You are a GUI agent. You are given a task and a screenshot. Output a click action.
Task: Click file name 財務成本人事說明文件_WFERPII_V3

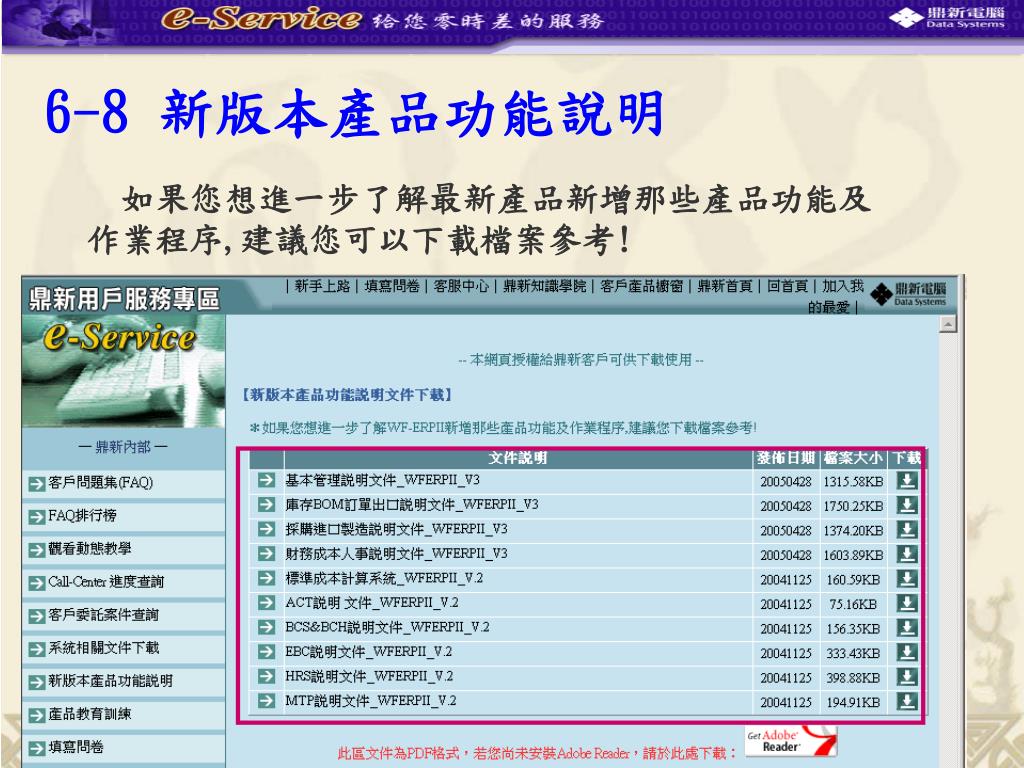pyautogui.click(x=396, y=554)
